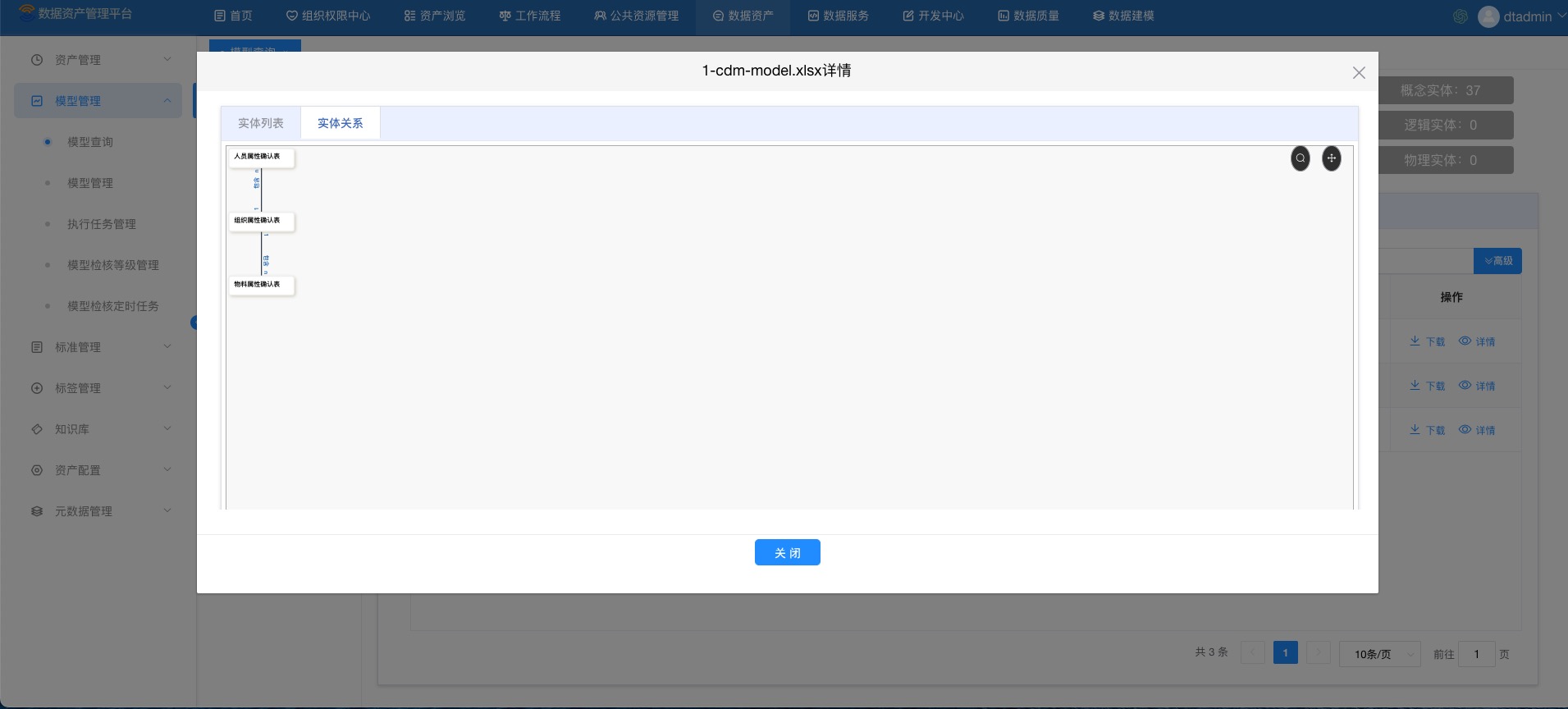Click the 物料属性确认表 entity node

click(x=261, y=285)
